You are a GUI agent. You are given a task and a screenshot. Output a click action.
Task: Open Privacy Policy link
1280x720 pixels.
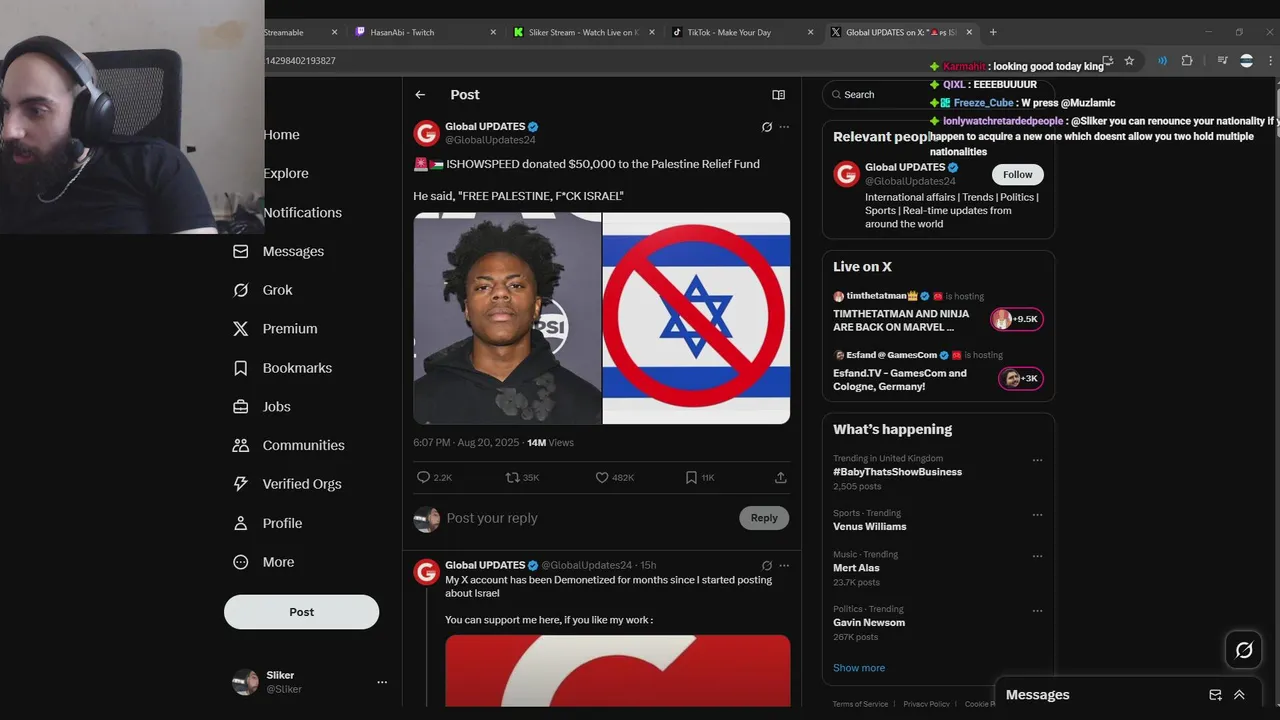(926, 704)
